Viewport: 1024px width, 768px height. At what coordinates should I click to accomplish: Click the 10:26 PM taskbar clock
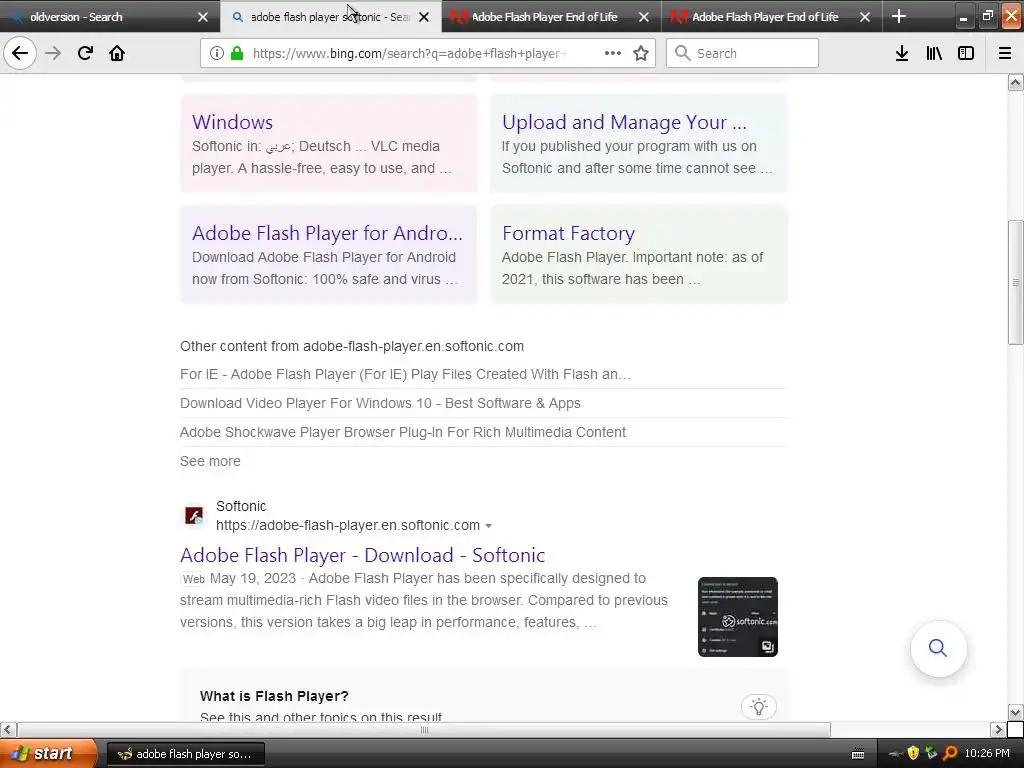click(987, 754)
